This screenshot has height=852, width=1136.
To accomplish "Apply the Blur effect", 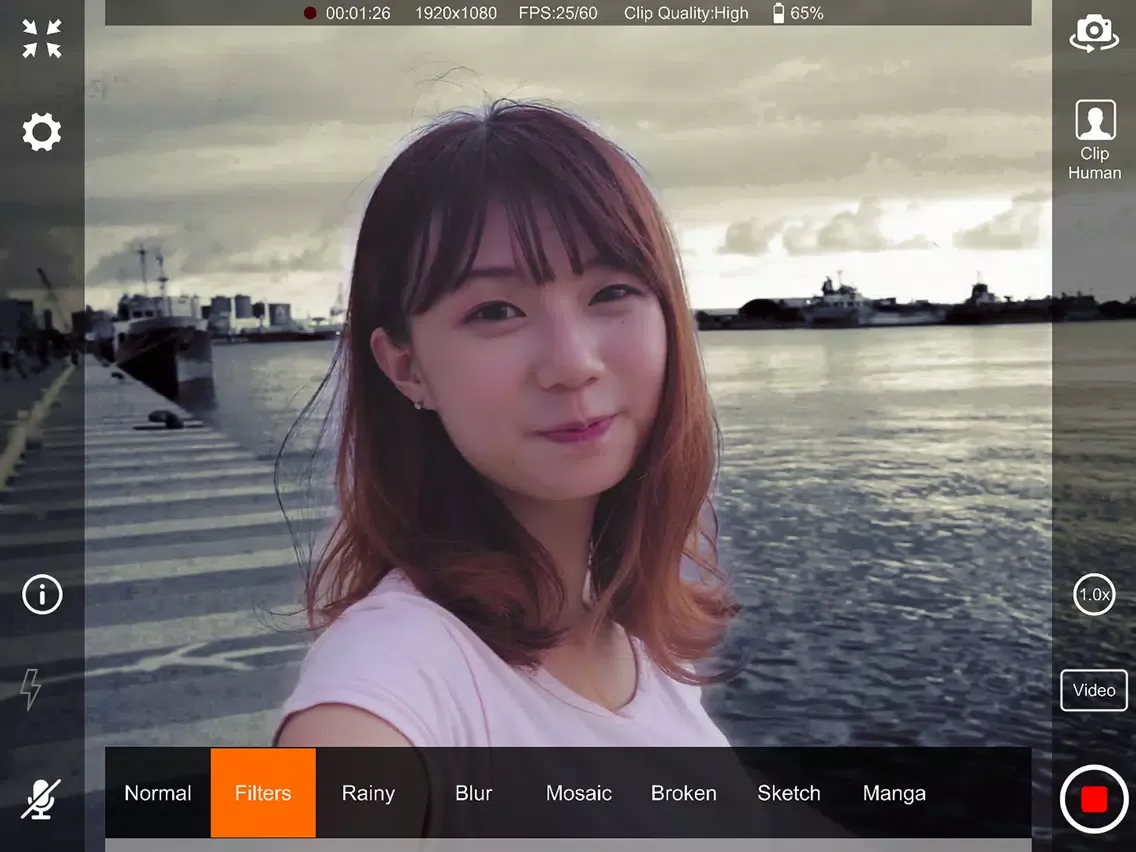I will (473, 793).
